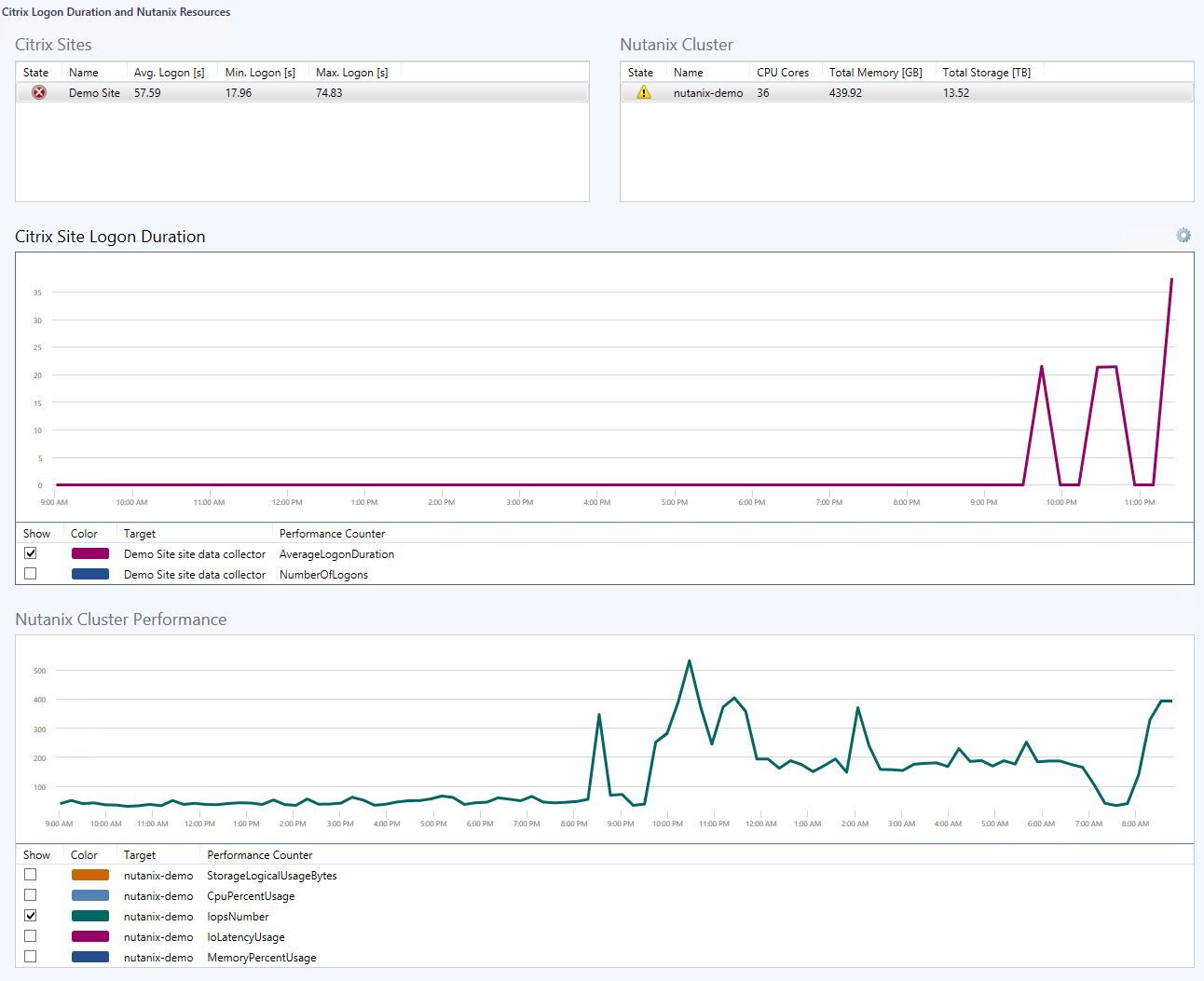The width and height of the screenshot is (1204, 981).
Task: Click the AverageLogonDuration magenta color swatch
Action: click(90, 553)
